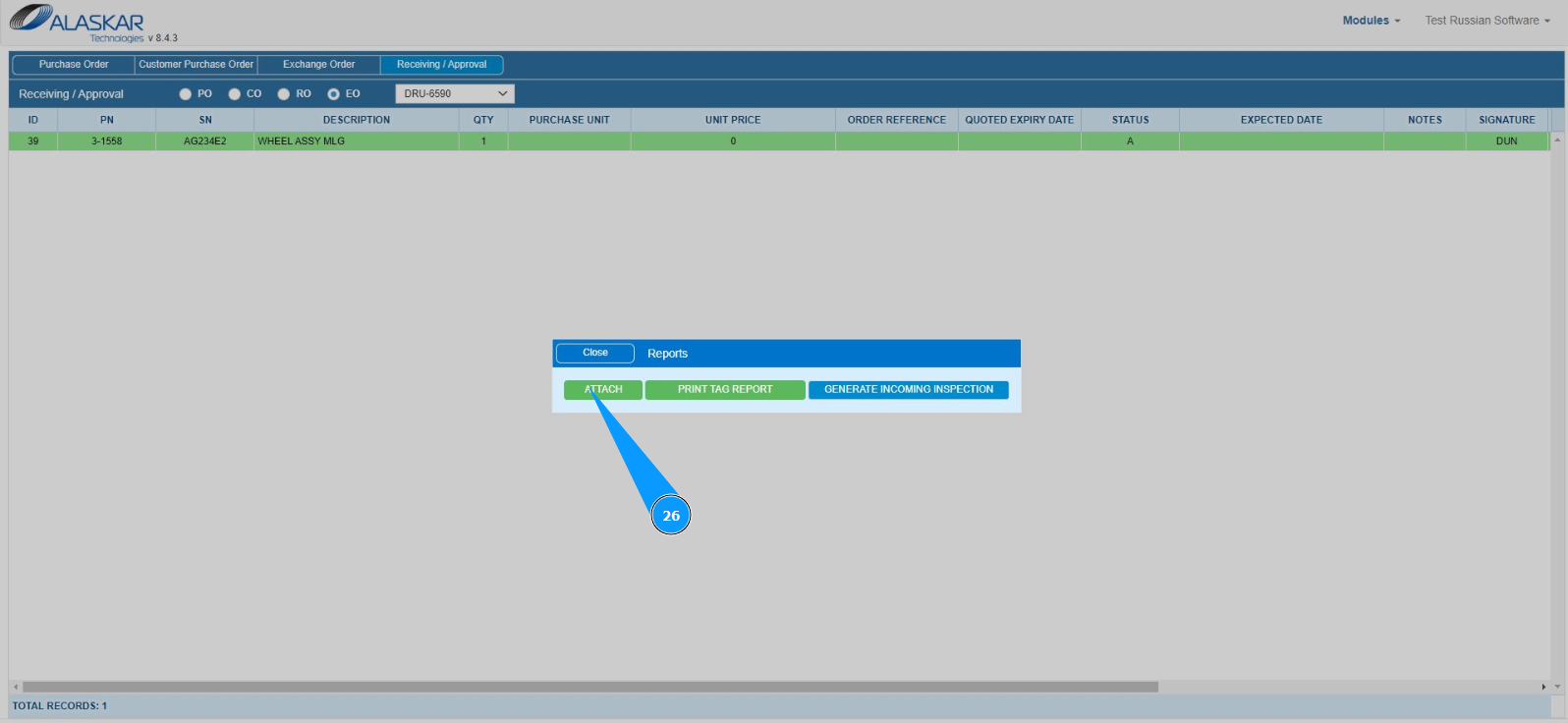Click the EXPECTED DATE column header

(x=1282, y=120)
